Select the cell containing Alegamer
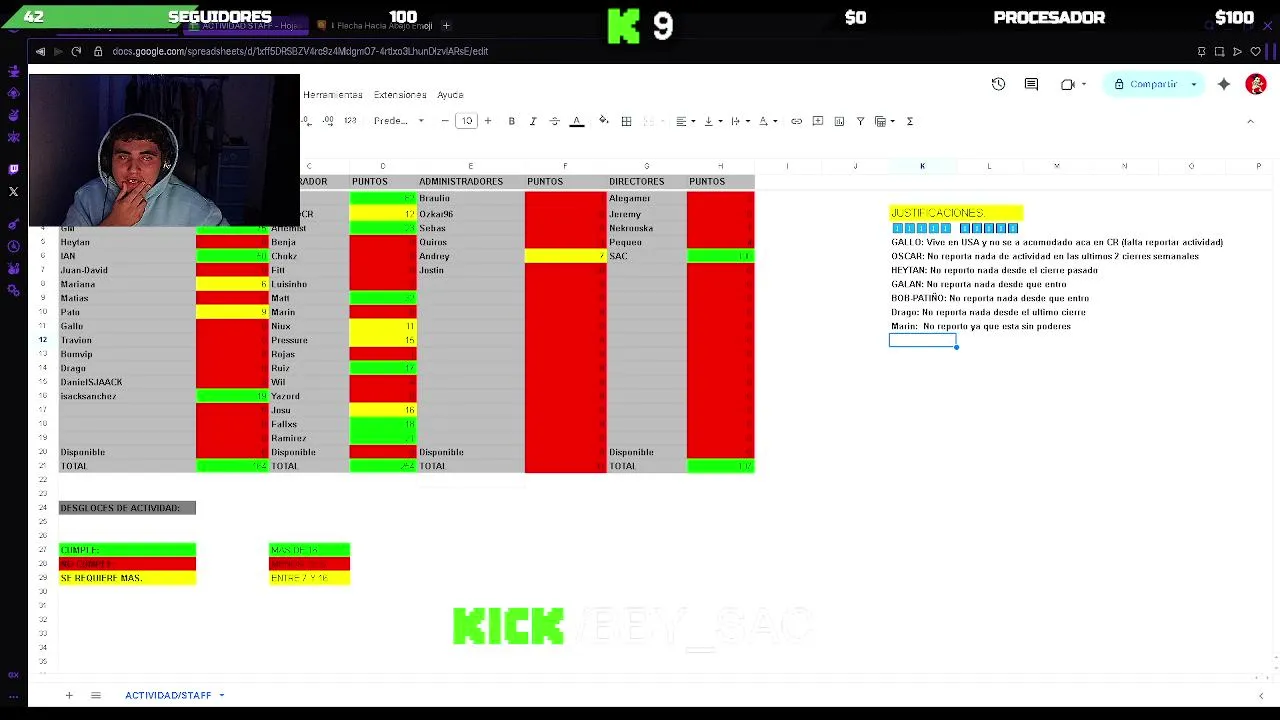This screenshot has width=1280, height=720. tap(646, 198)
